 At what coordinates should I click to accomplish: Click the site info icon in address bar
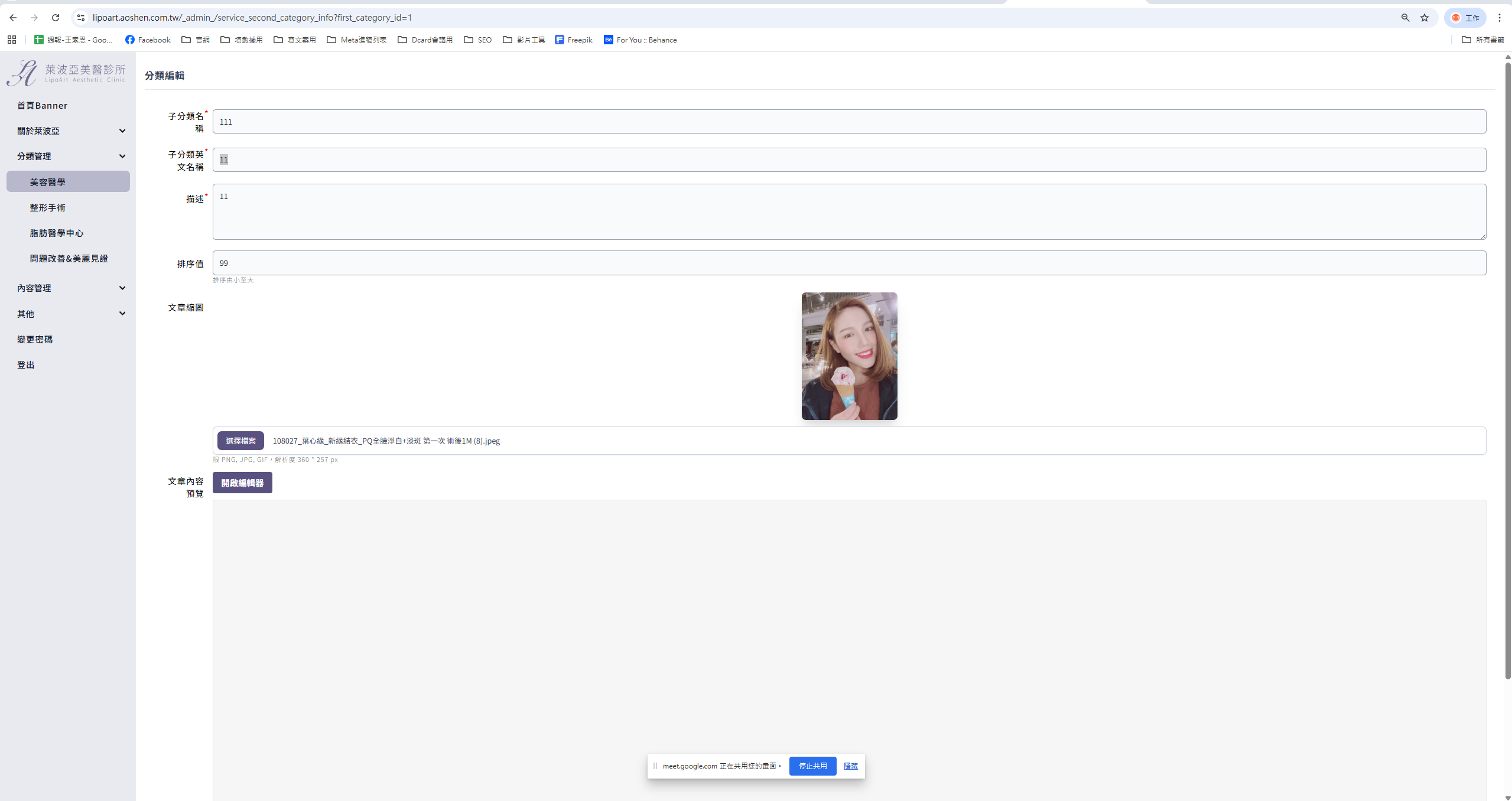pos(81,18)
